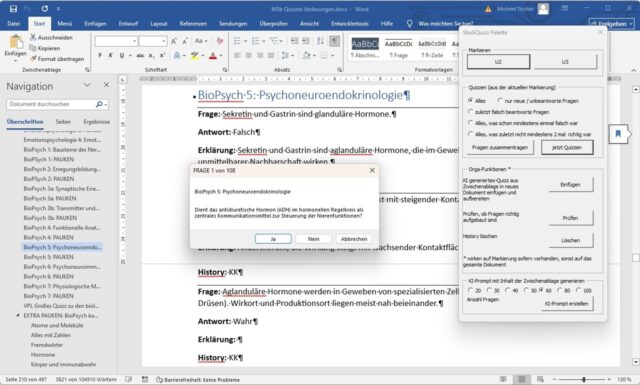This screenshot has width=640, height=385.
Task: Decrease paragraph indent
Action: pyautogui.click(x=294, y=41)
